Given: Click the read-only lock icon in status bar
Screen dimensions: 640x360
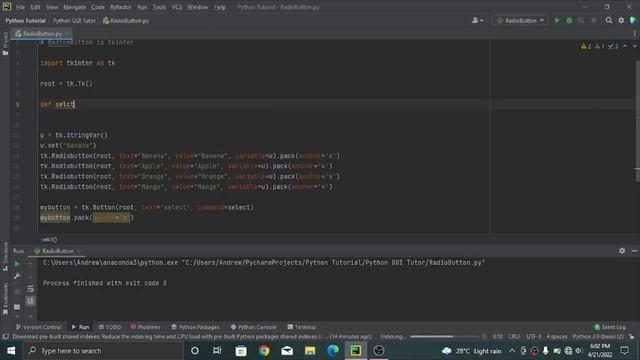Looking at the screenshot, I should click(631, 337).
